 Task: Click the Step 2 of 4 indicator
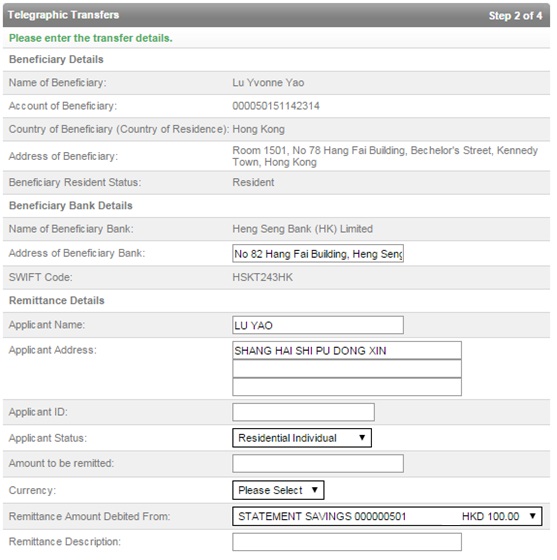coord(515,16)
